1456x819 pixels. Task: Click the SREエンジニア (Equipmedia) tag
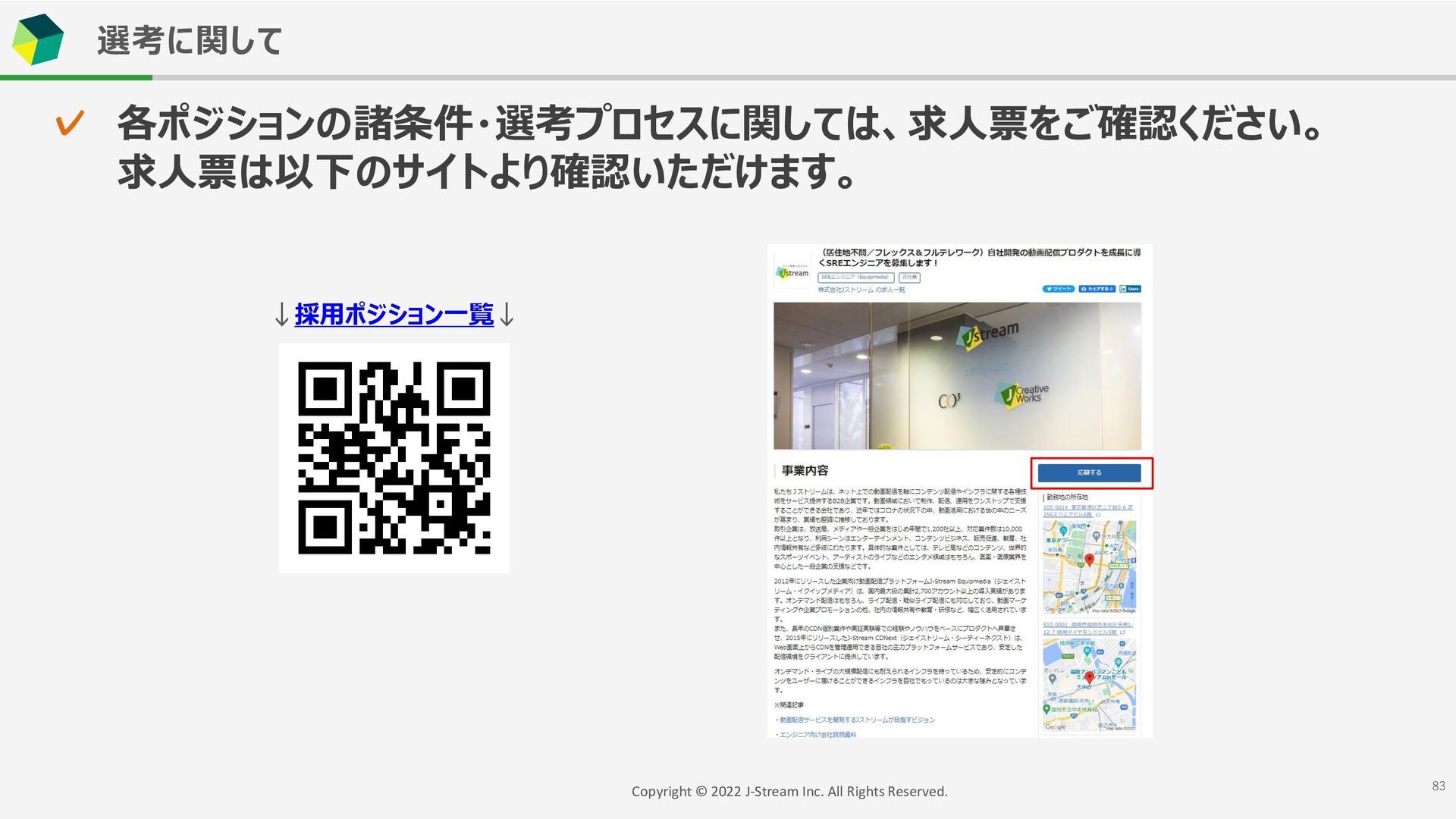(855, 278)
